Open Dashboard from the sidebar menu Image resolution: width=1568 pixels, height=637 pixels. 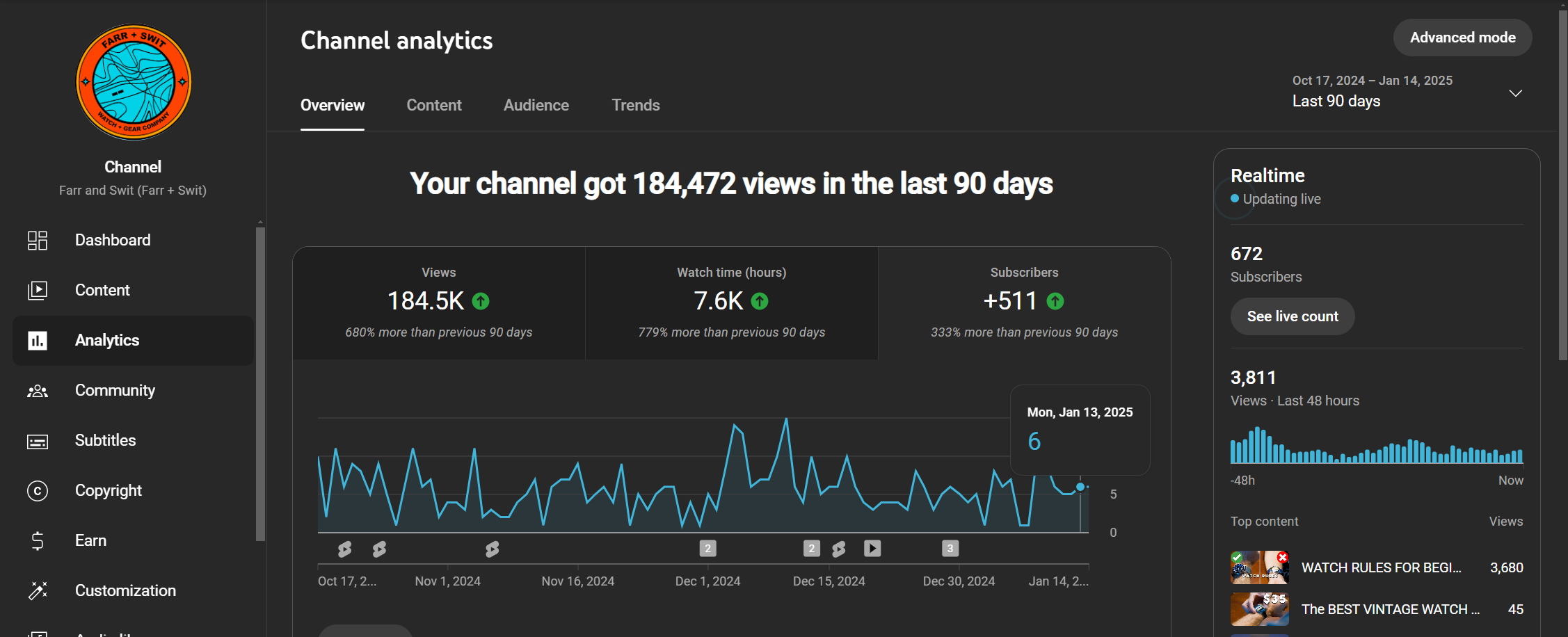[133, 240]
